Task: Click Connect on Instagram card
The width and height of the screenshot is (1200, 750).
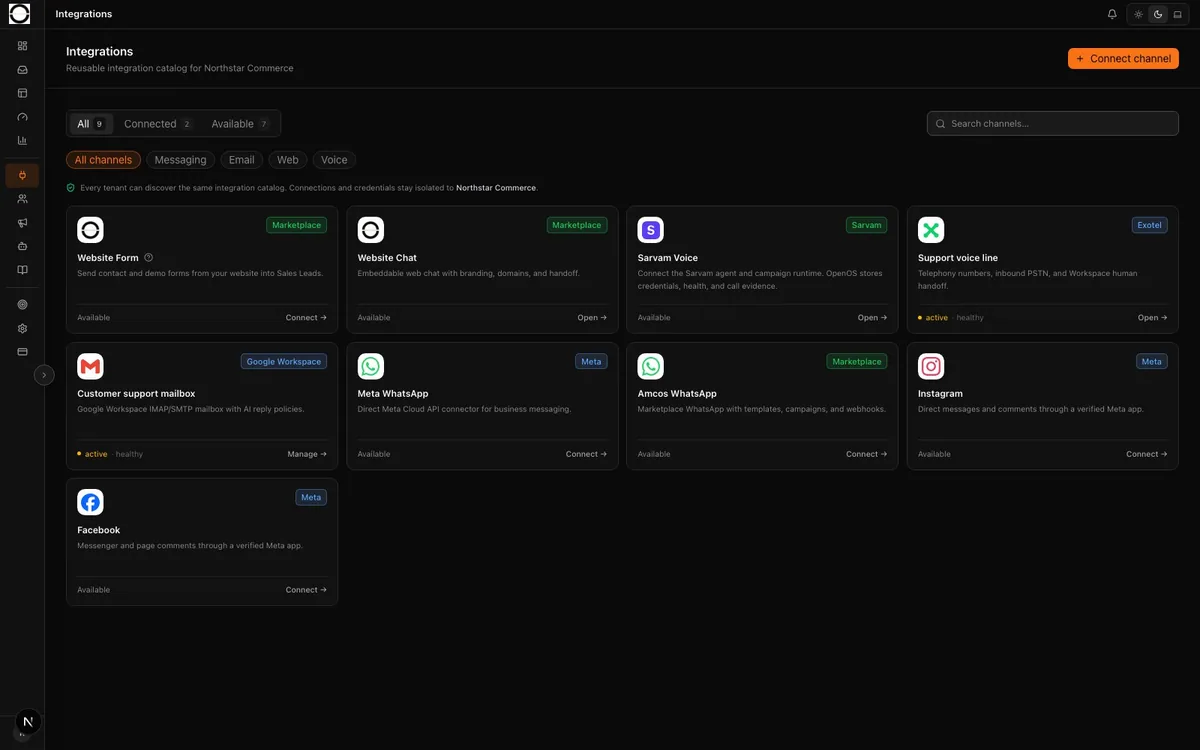Action: coord(1146,454)
